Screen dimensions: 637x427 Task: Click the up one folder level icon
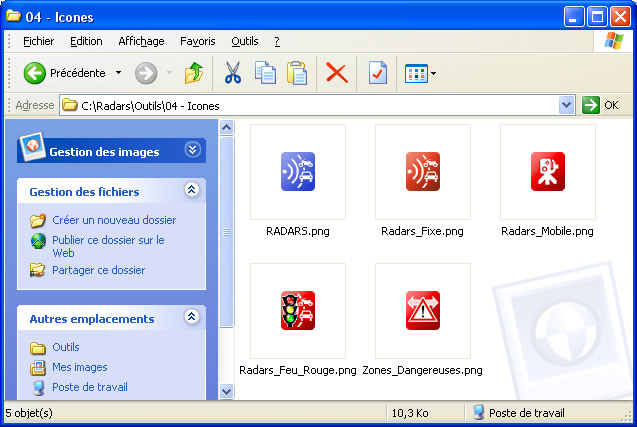[194, 73]
